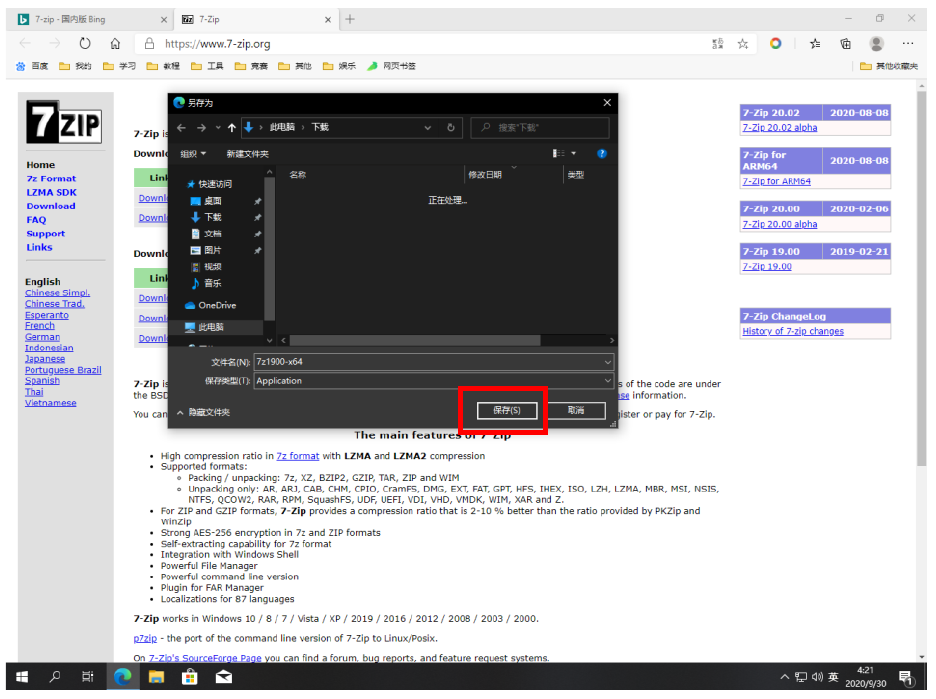This screenshot has width=936, height=699.
Task: Click the Save (保存) button
Action: (507, 411)
